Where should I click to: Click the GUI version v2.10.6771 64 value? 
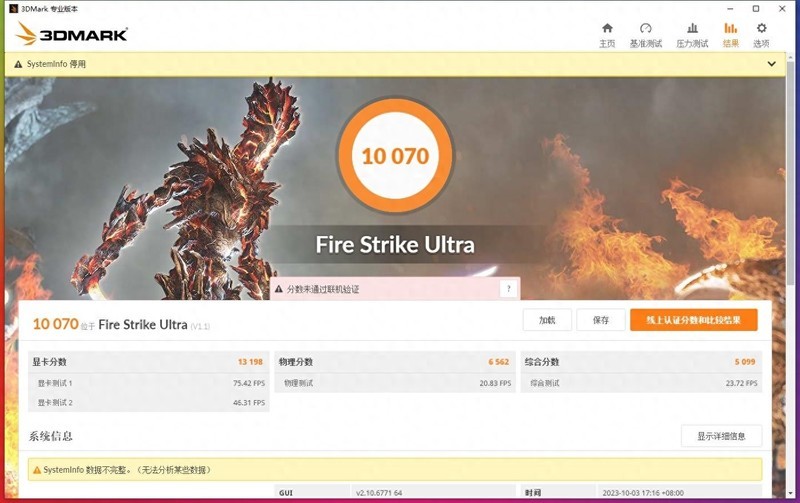click(x=379, y=493)
